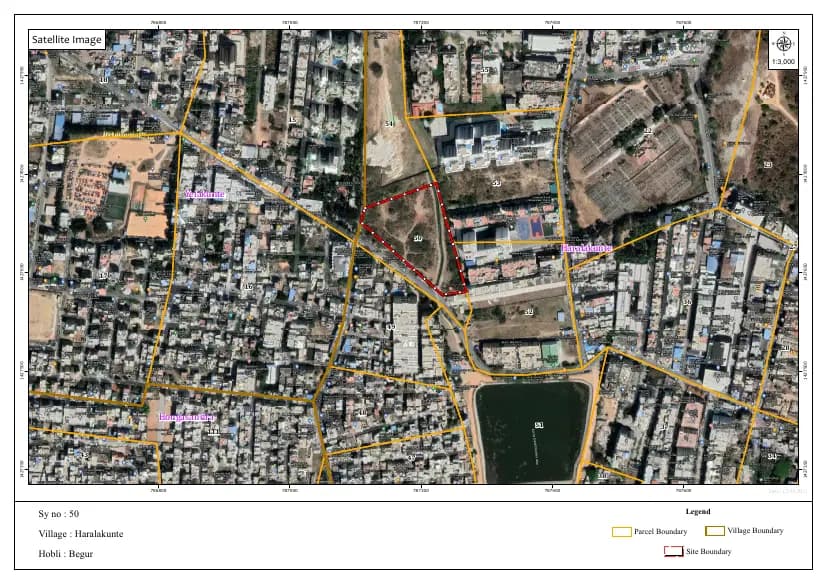This screenshot has width=828, height=585.
Task: Click the "Hobli : Begur" text
Action: click(x=65, y=554)
